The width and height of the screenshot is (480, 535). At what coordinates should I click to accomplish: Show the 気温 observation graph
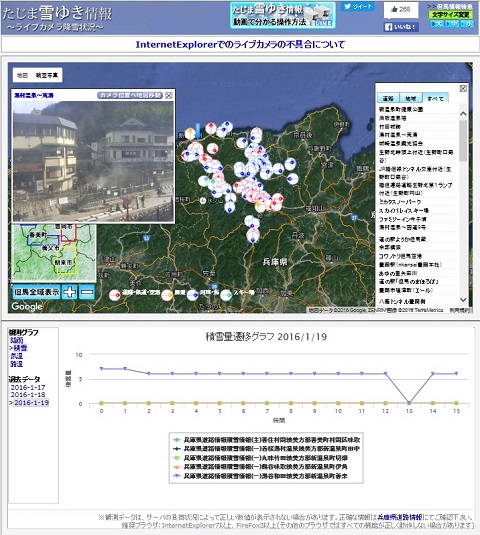16,356
